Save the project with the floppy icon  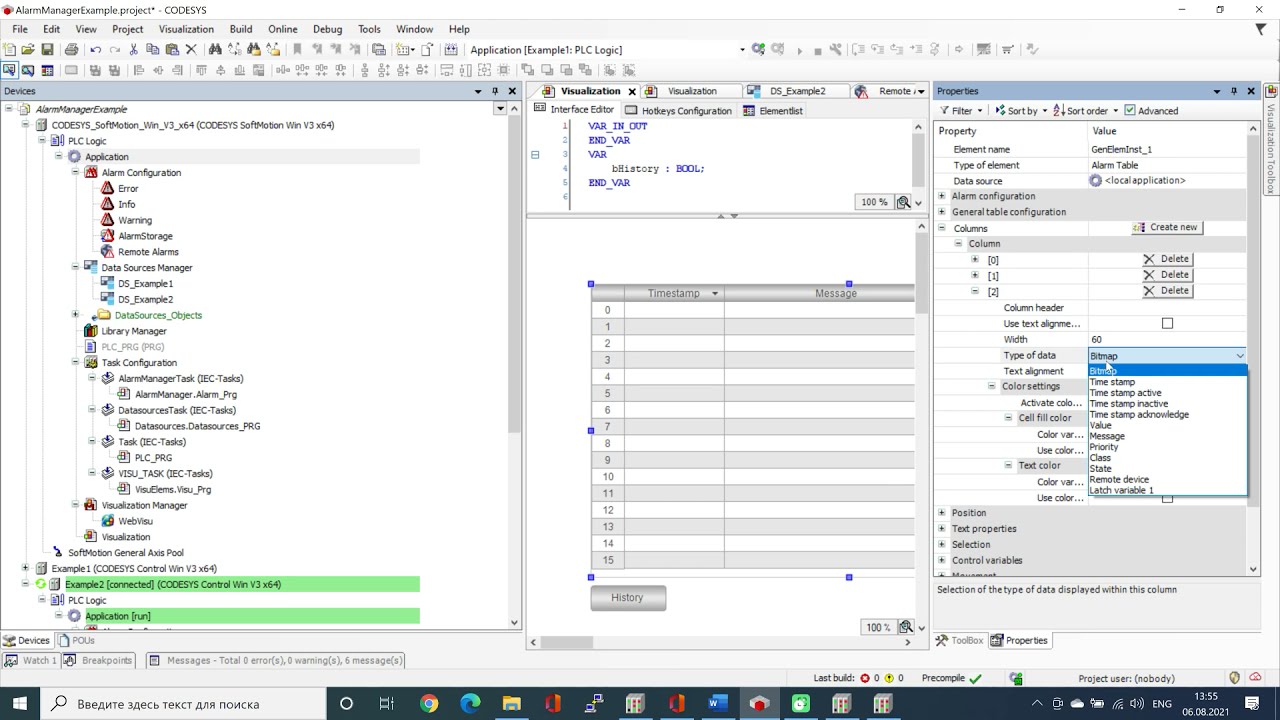pos(47,49)
